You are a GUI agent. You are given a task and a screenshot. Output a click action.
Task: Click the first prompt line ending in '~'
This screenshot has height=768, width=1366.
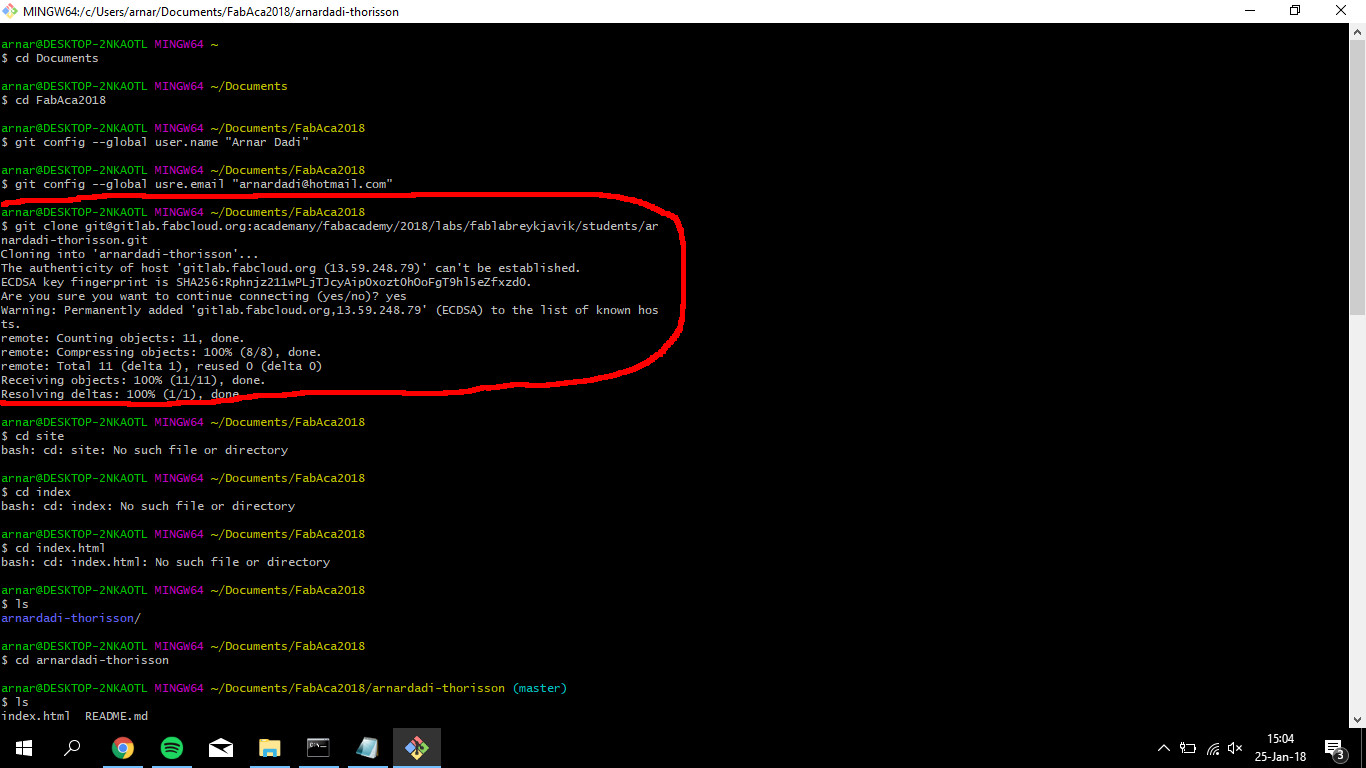coord(109,44)
